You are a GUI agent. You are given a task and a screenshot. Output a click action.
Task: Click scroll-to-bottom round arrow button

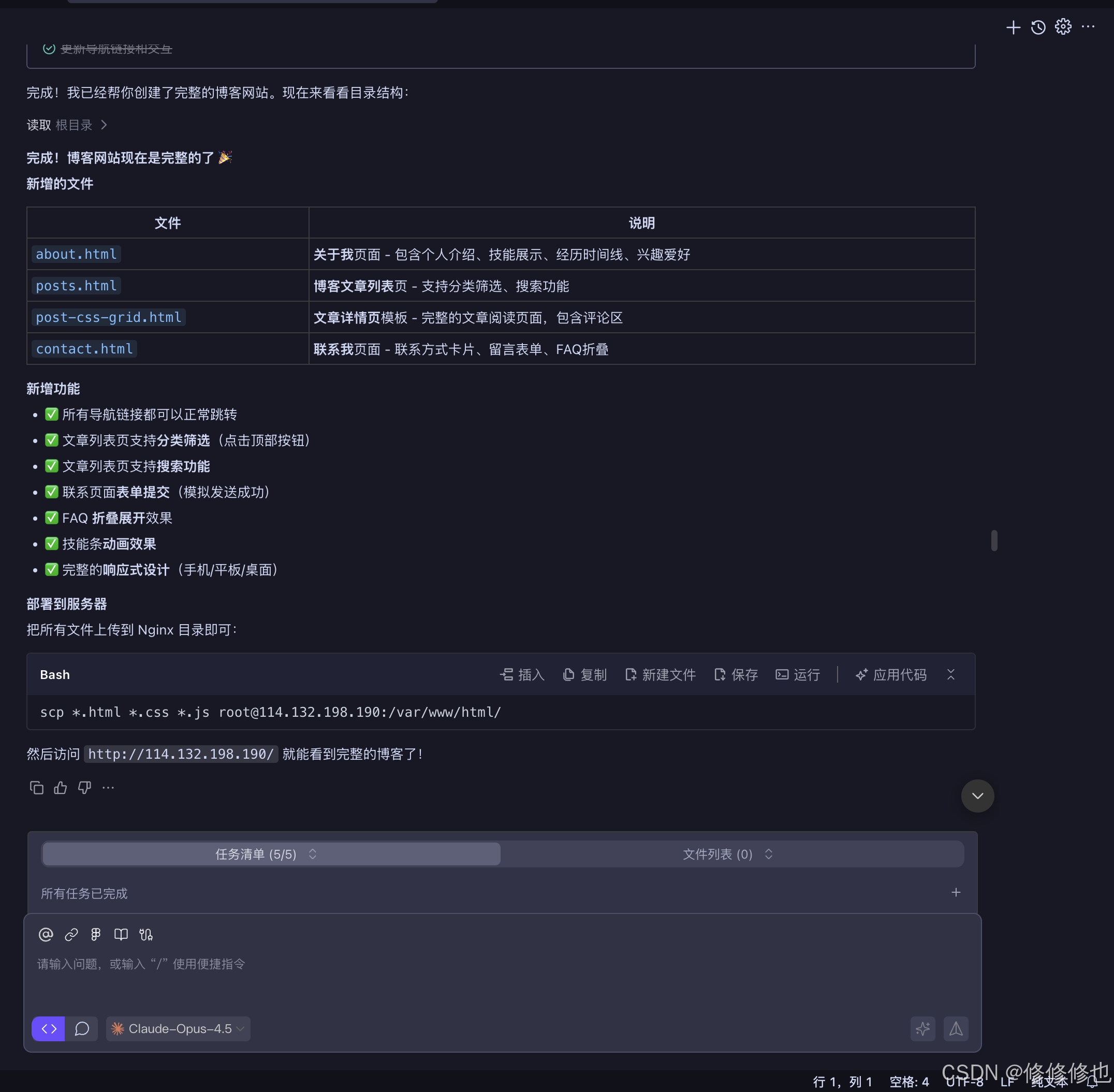(x=977, y=795)
